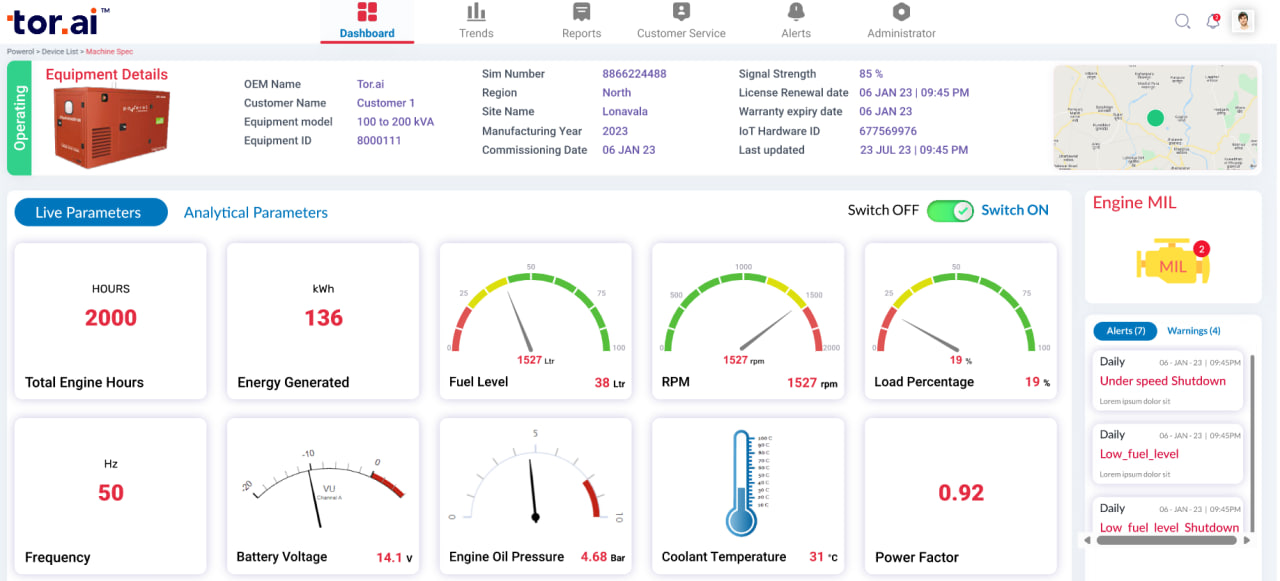Select the Dashboard tab
Viewport: 1280px width, 581px height.
pos(367,21)
